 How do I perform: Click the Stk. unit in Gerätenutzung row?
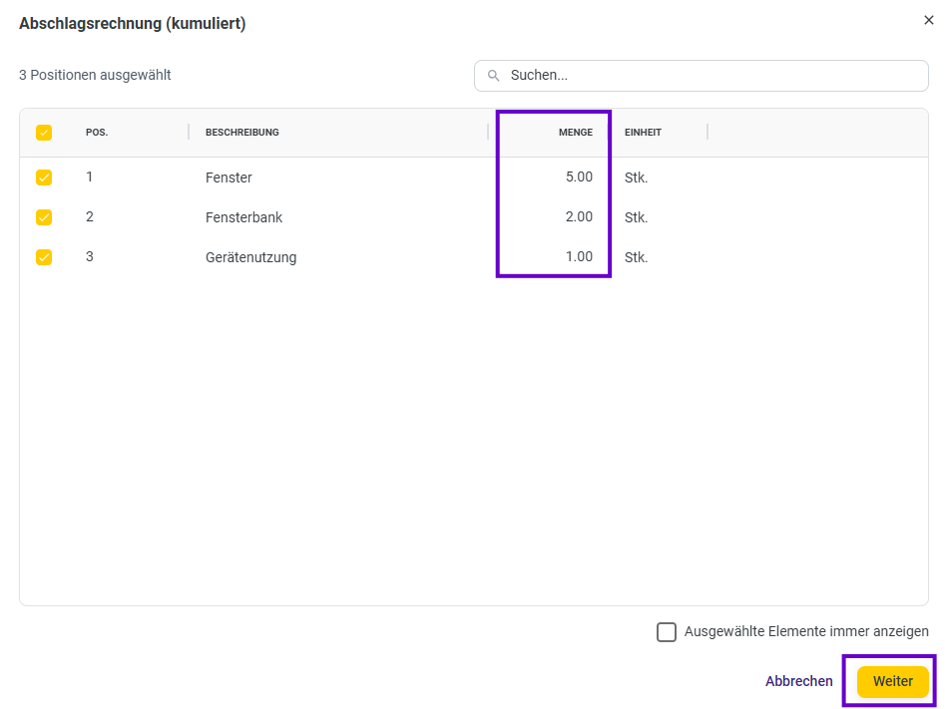(636, 257)
